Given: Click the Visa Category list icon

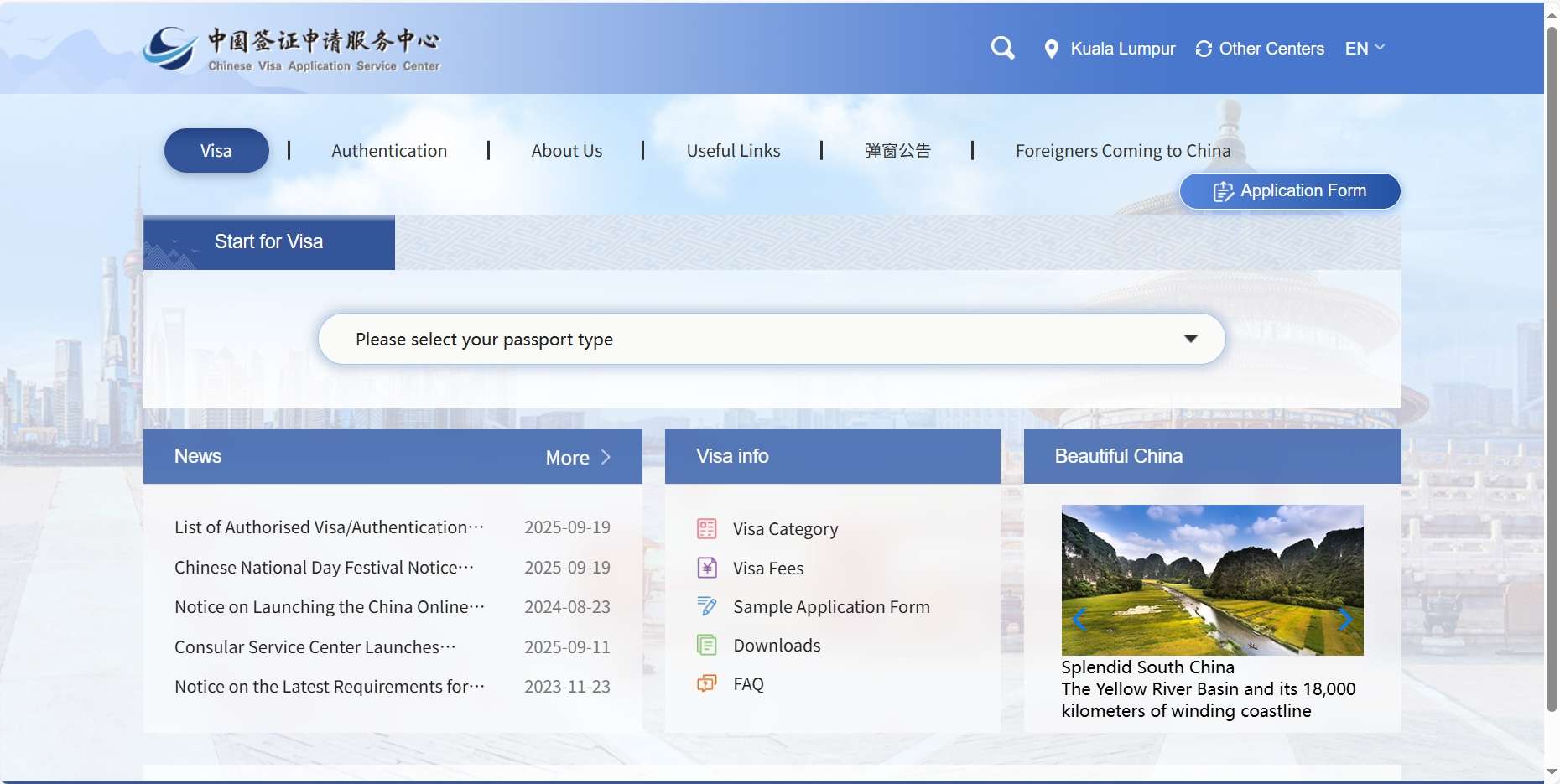Looking at the screenshot, I should [x=707, y=529].
